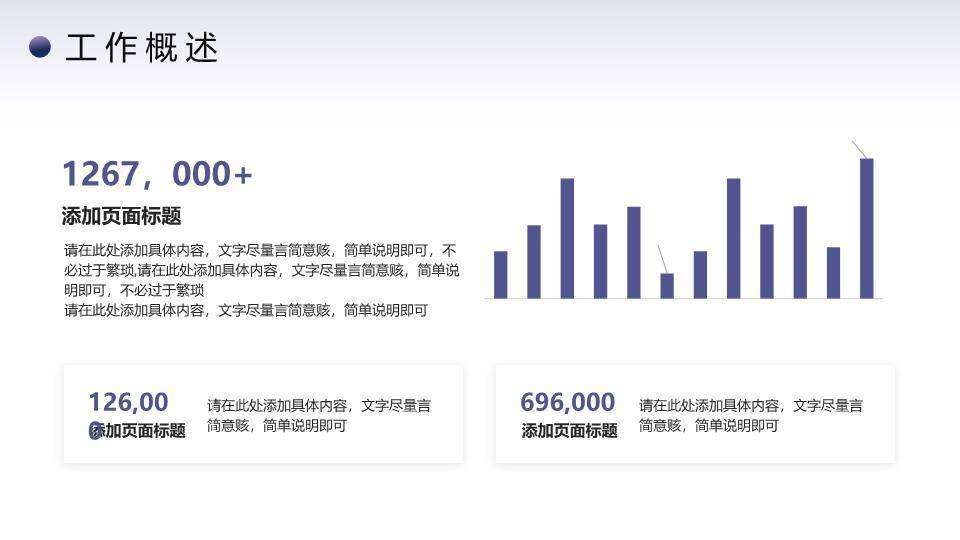Select the third bar from the left
Image resolution: width=960 pixels, height=540 pixels.
click(x=567, y=238)
